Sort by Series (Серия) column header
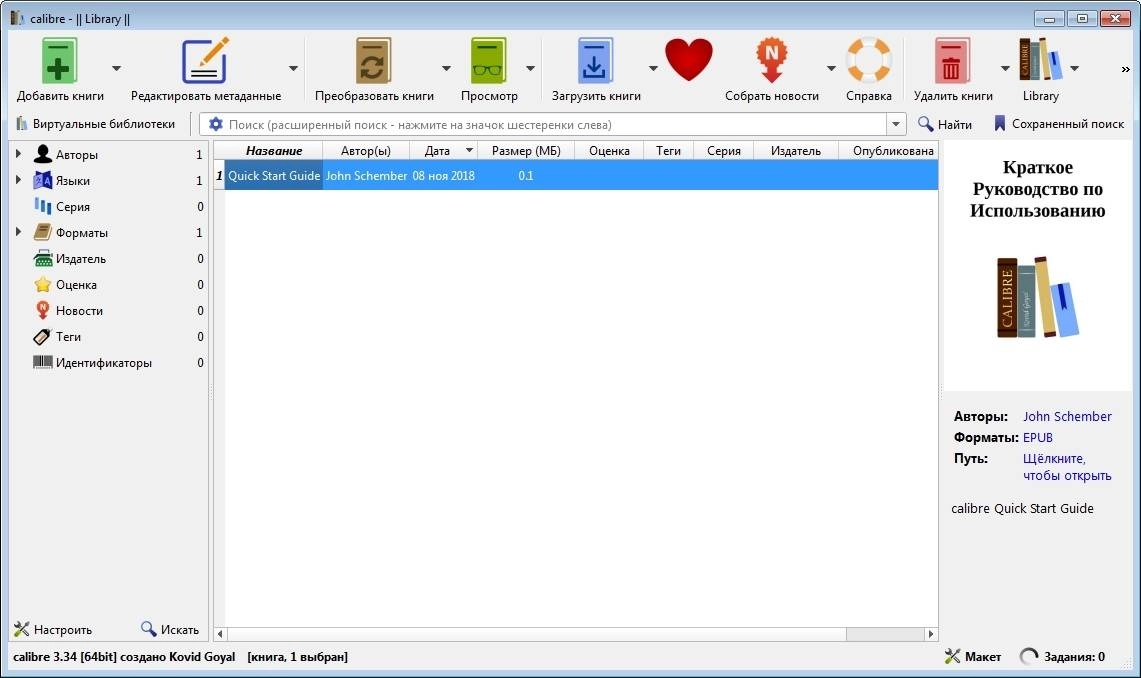The width and height of the screenshot is (1141, 678). (x=723, y=151)
